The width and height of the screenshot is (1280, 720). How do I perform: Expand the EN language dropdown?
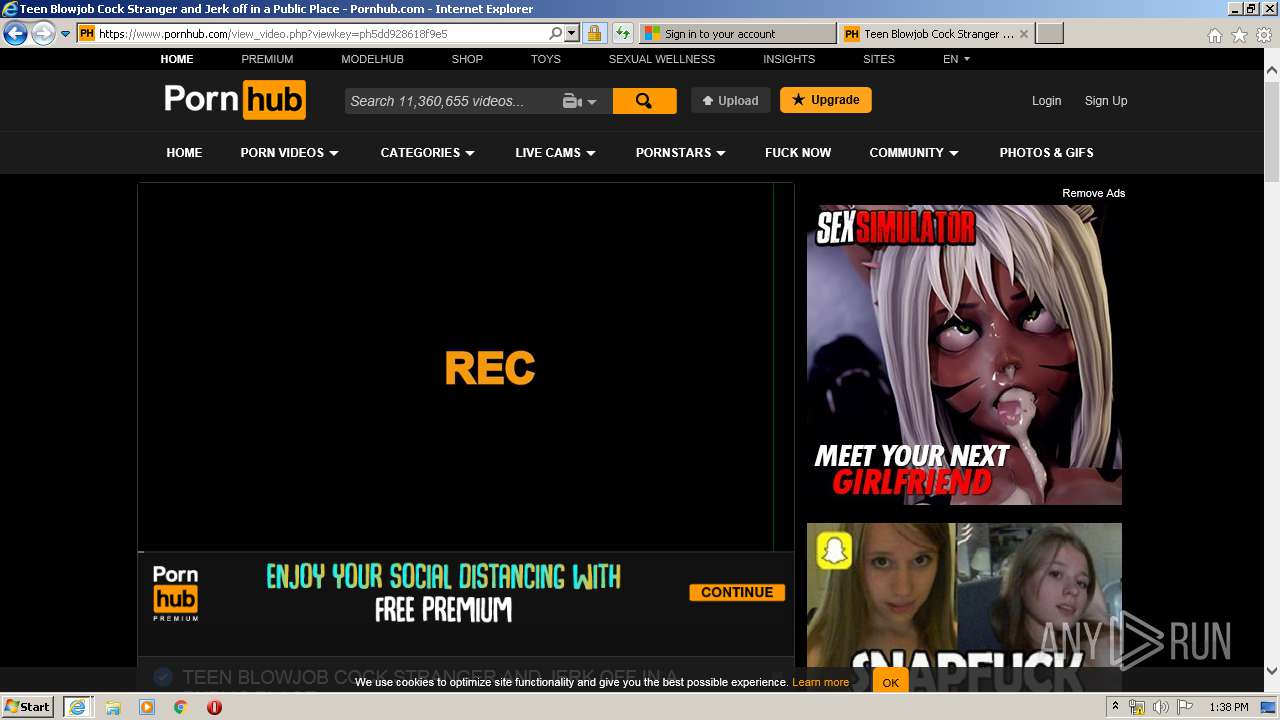click(956, 59)
